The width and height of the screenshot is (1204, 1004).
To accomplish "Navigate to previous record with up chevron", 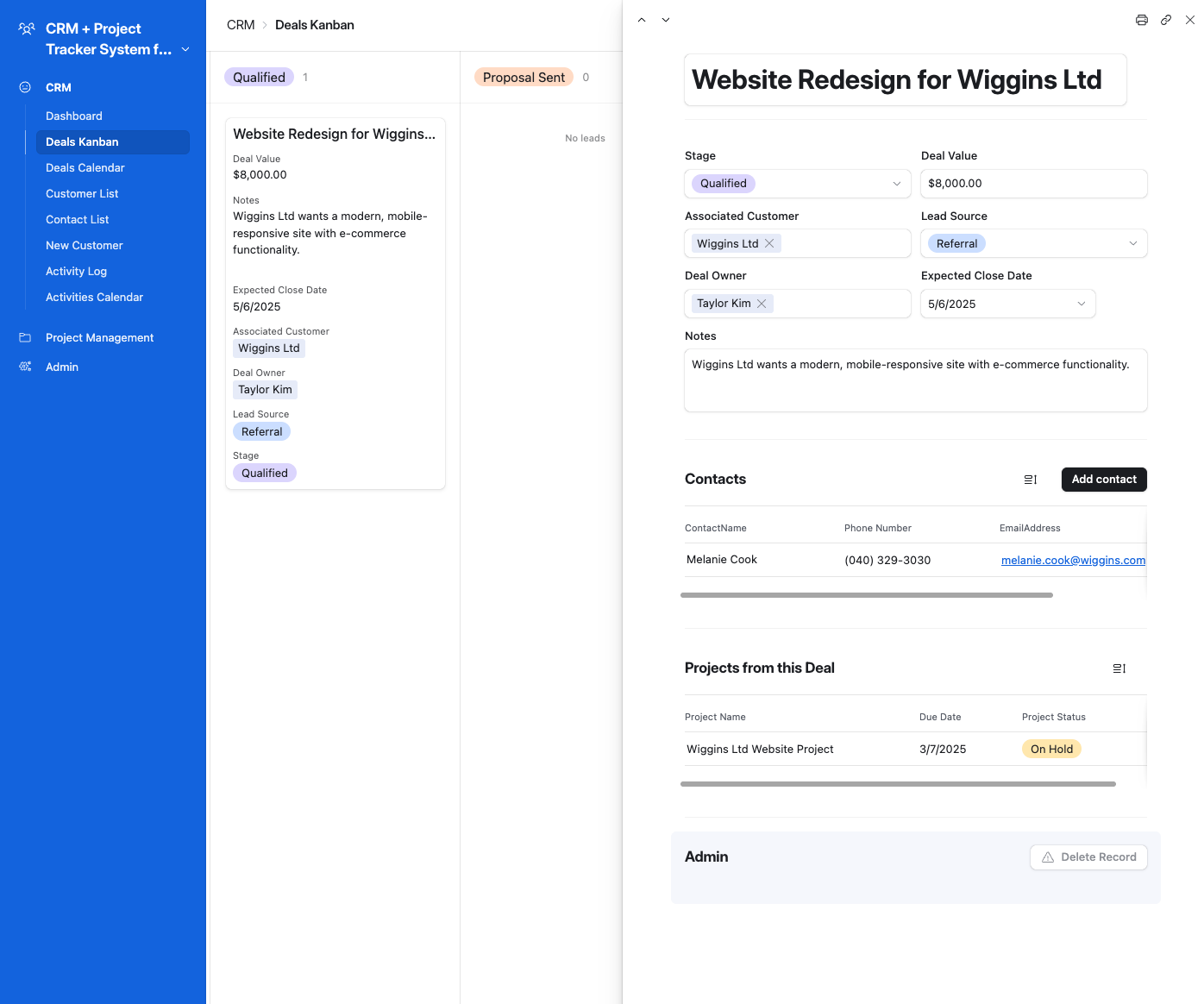I will 641,19.
